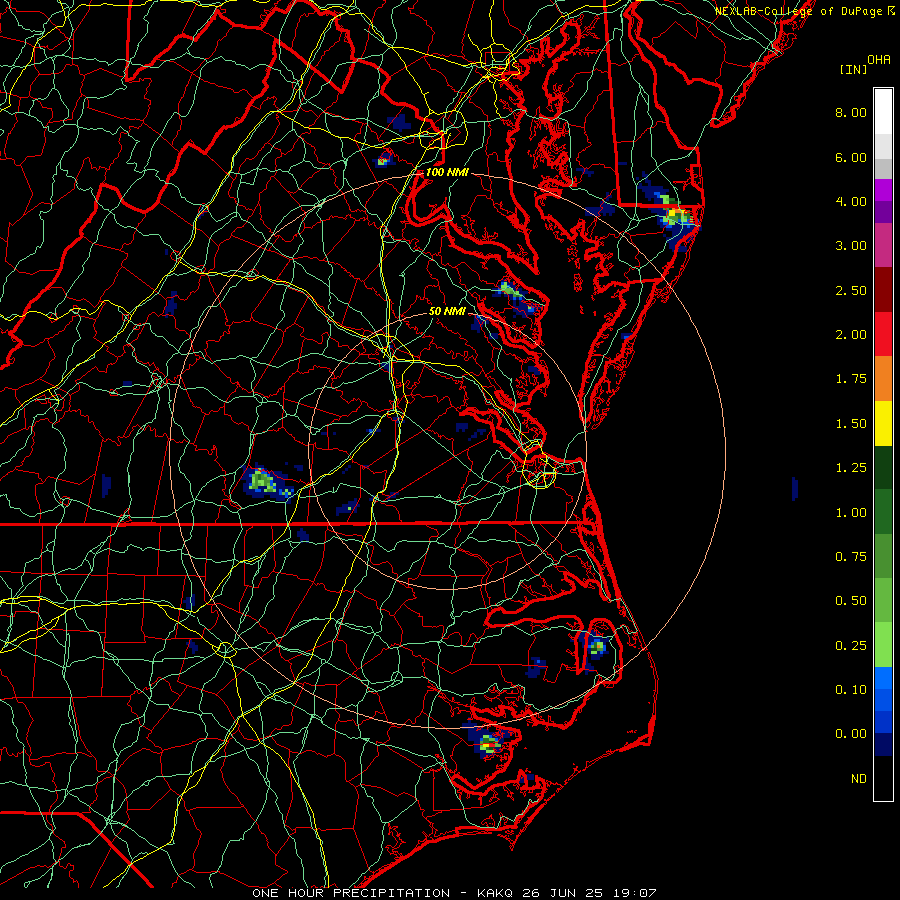Click the bright red color bar segment
Image resolution: width=900 pixels, height=900 pixels.
883,334
